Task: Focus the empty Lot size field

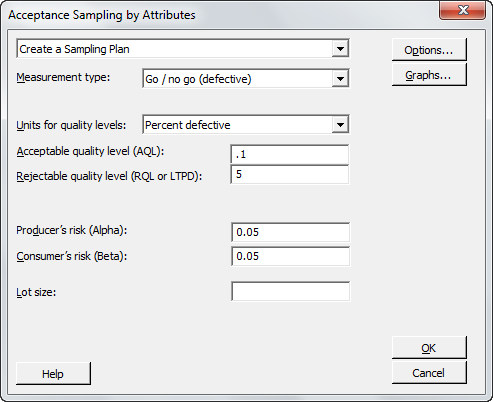Action: (x=290, y=291)
